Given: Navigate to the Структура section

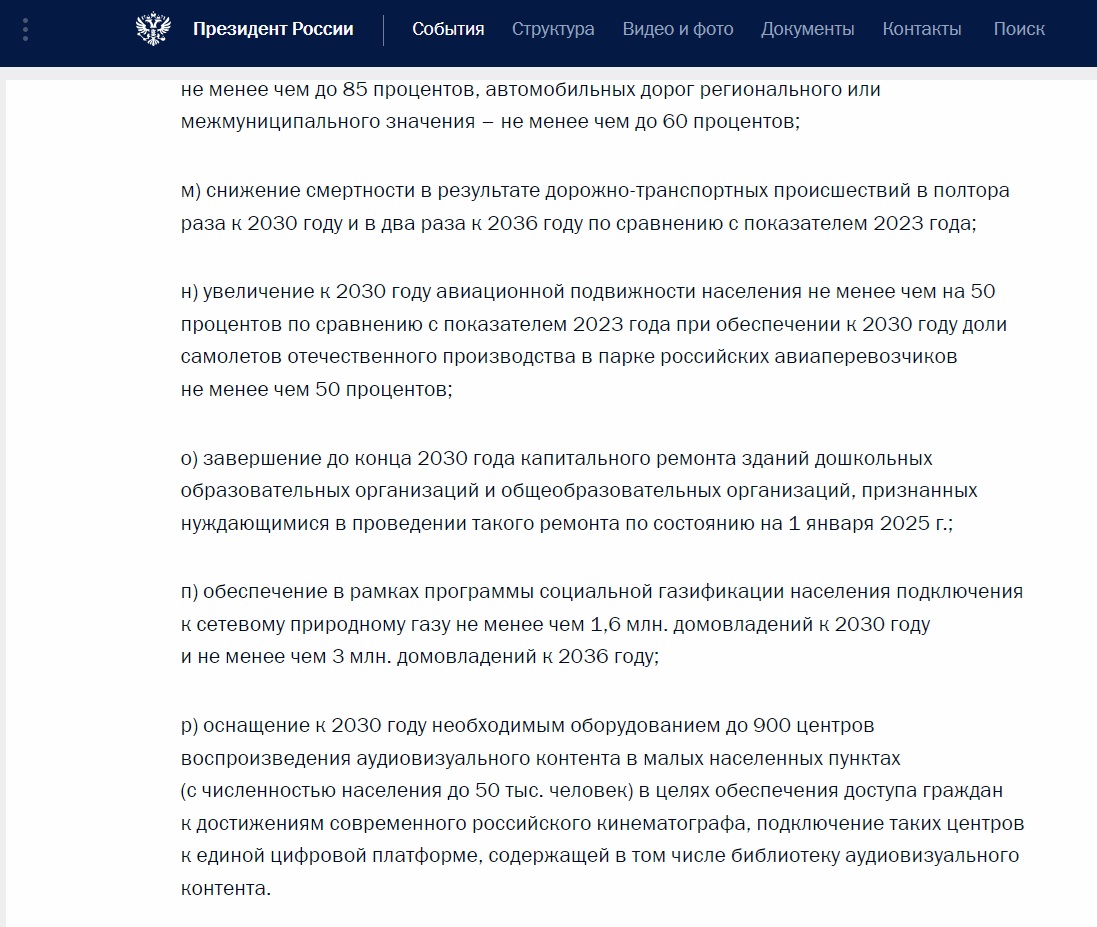Looking at the screenshot, I should [552, 30].
